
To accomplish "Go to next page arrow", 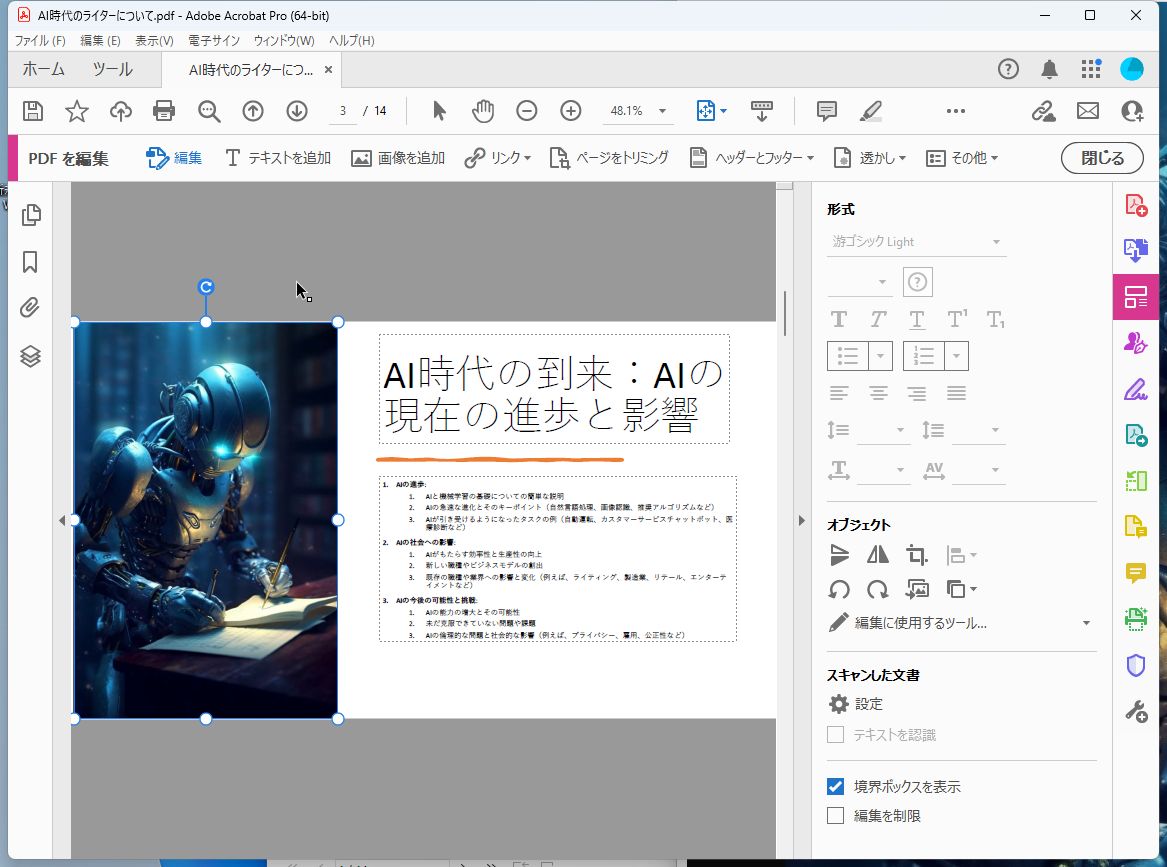I will [x=297, y=112].
